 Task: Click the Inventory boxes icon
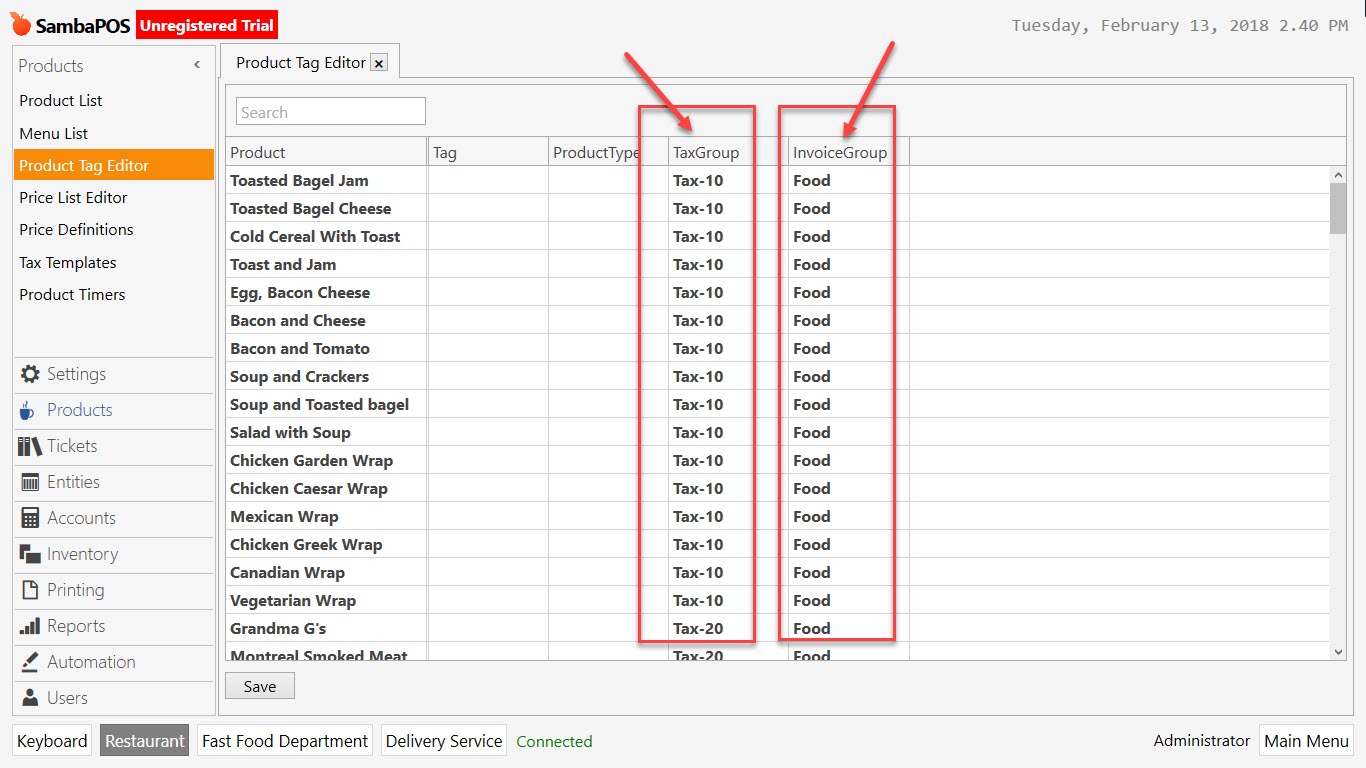coord(30,554)
